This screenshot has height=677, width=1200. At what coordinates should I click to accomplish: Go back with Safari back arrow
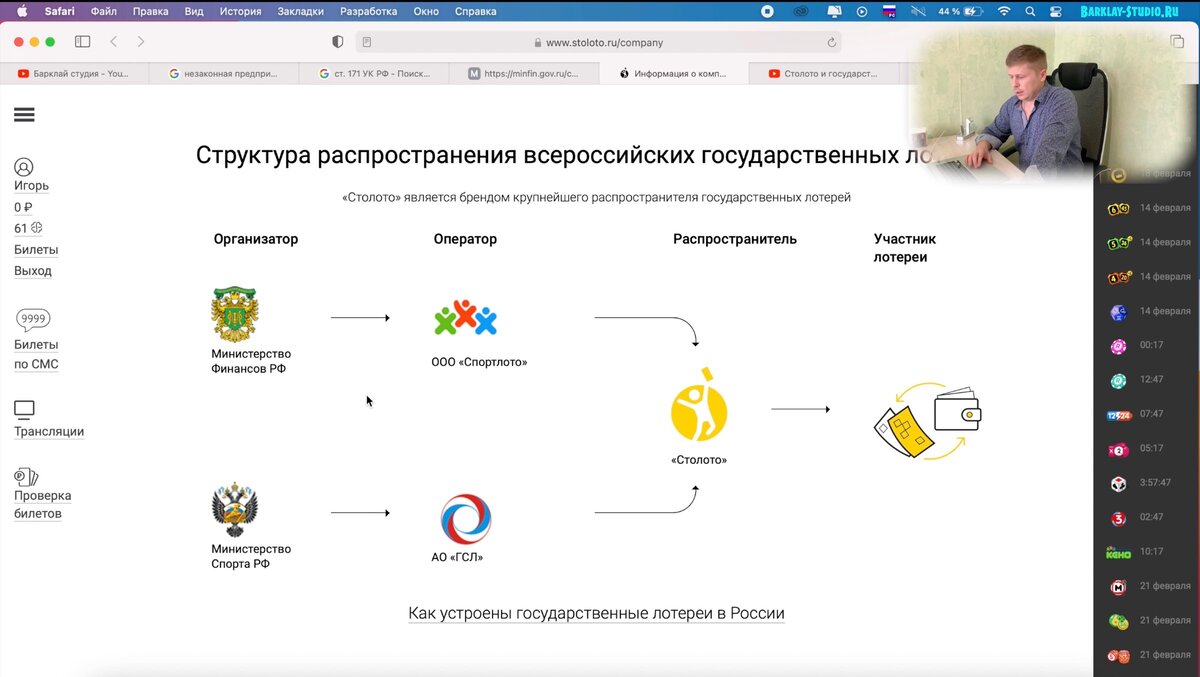[113, 42]
